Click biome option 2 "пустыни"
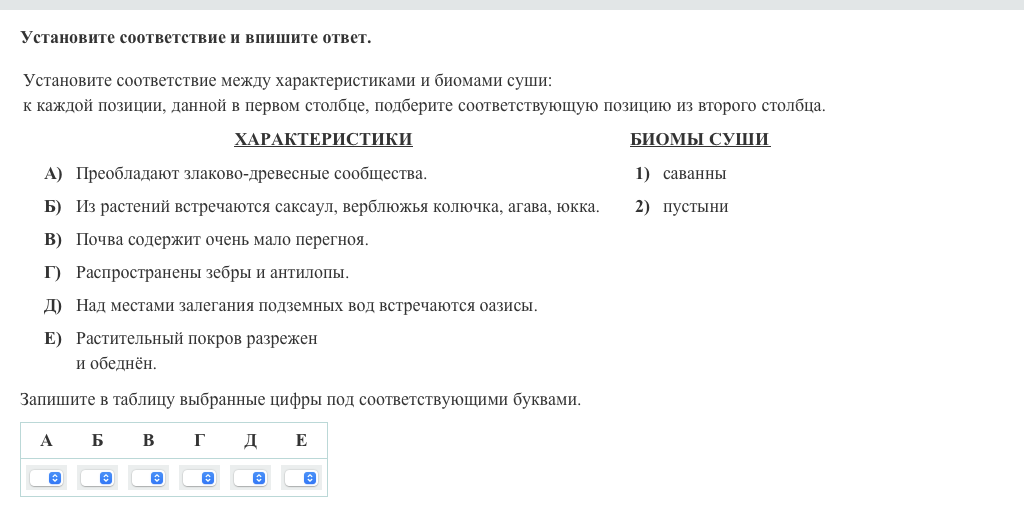Image resolution: width=1024 pixels, height=524 pixels. [x=695, y=207]
